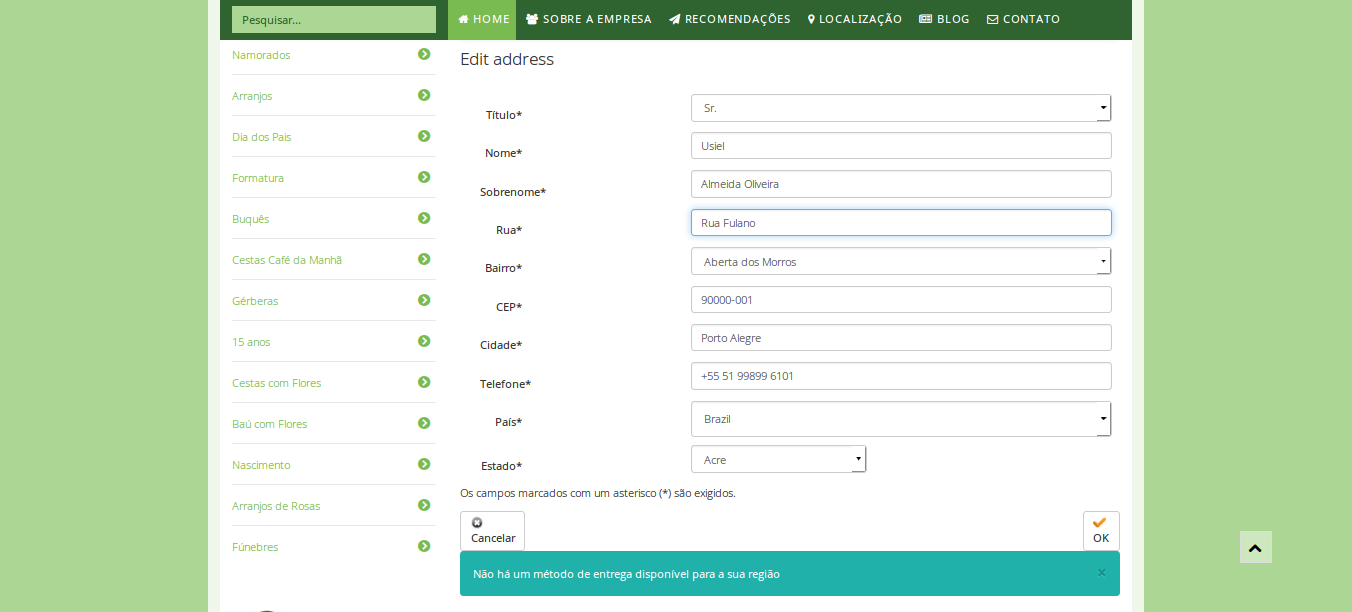Click the arrow icon next to Arranjos
This screenshot has width=1352, height=612.
[424, 95]
